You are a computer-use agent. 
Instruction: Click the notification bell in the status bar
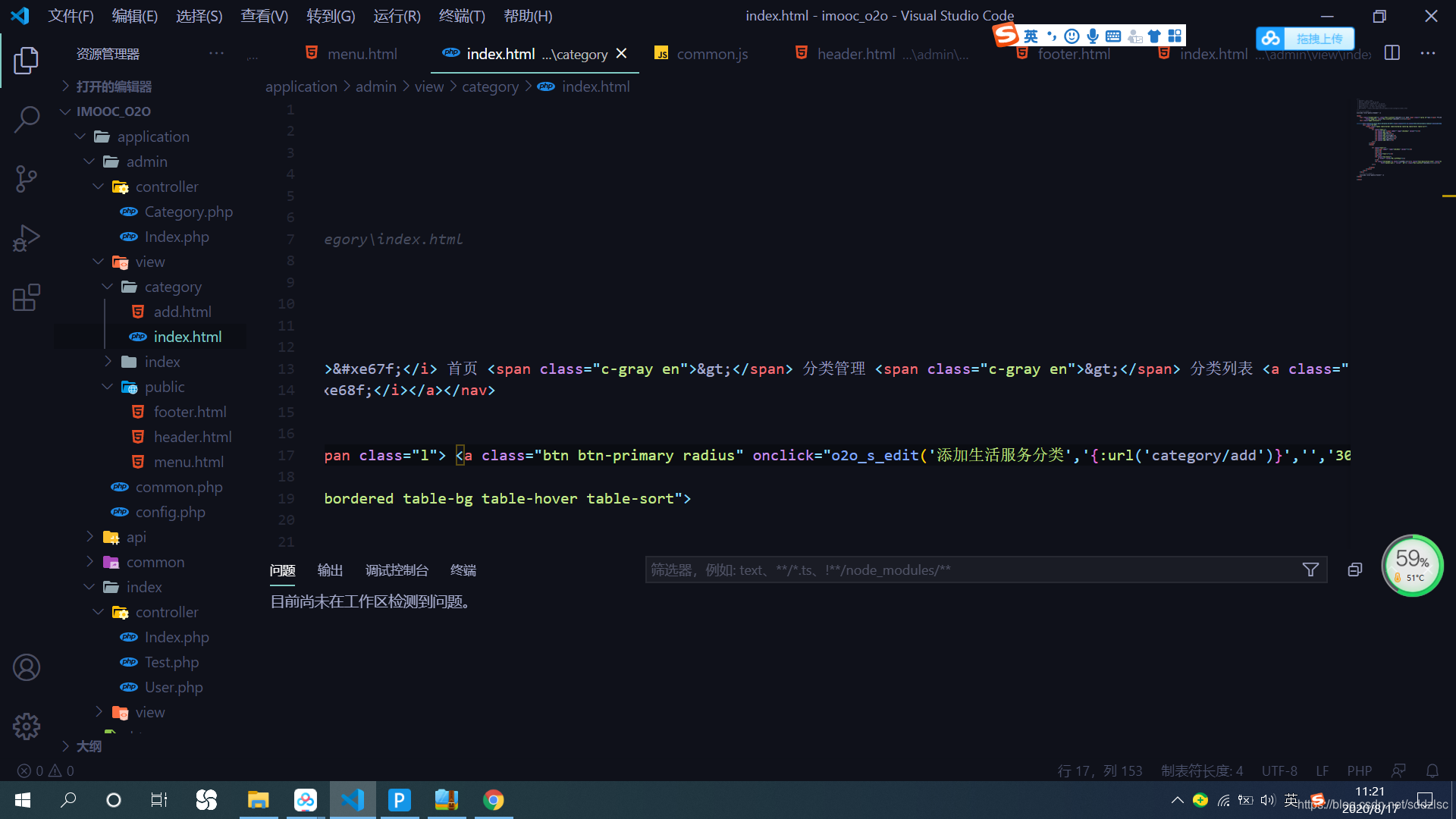[x=1432, y=770]
